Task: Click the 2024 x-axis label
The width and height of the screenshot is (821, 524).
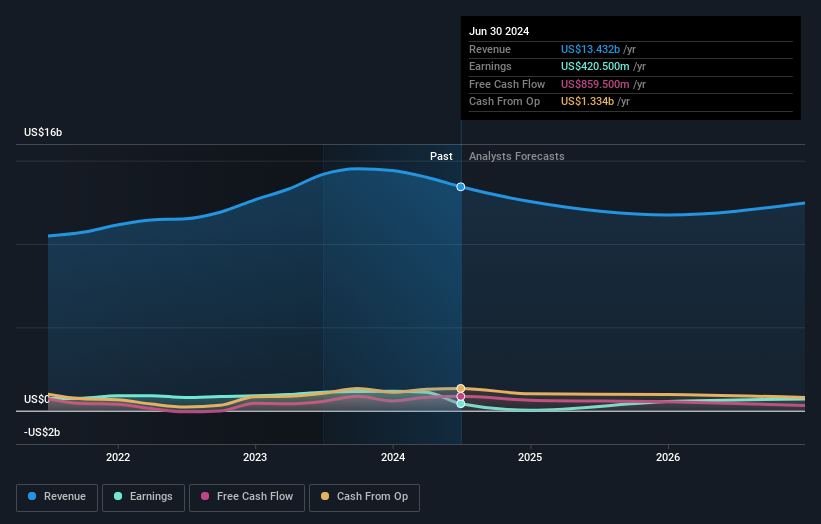Action: (393, 457)
